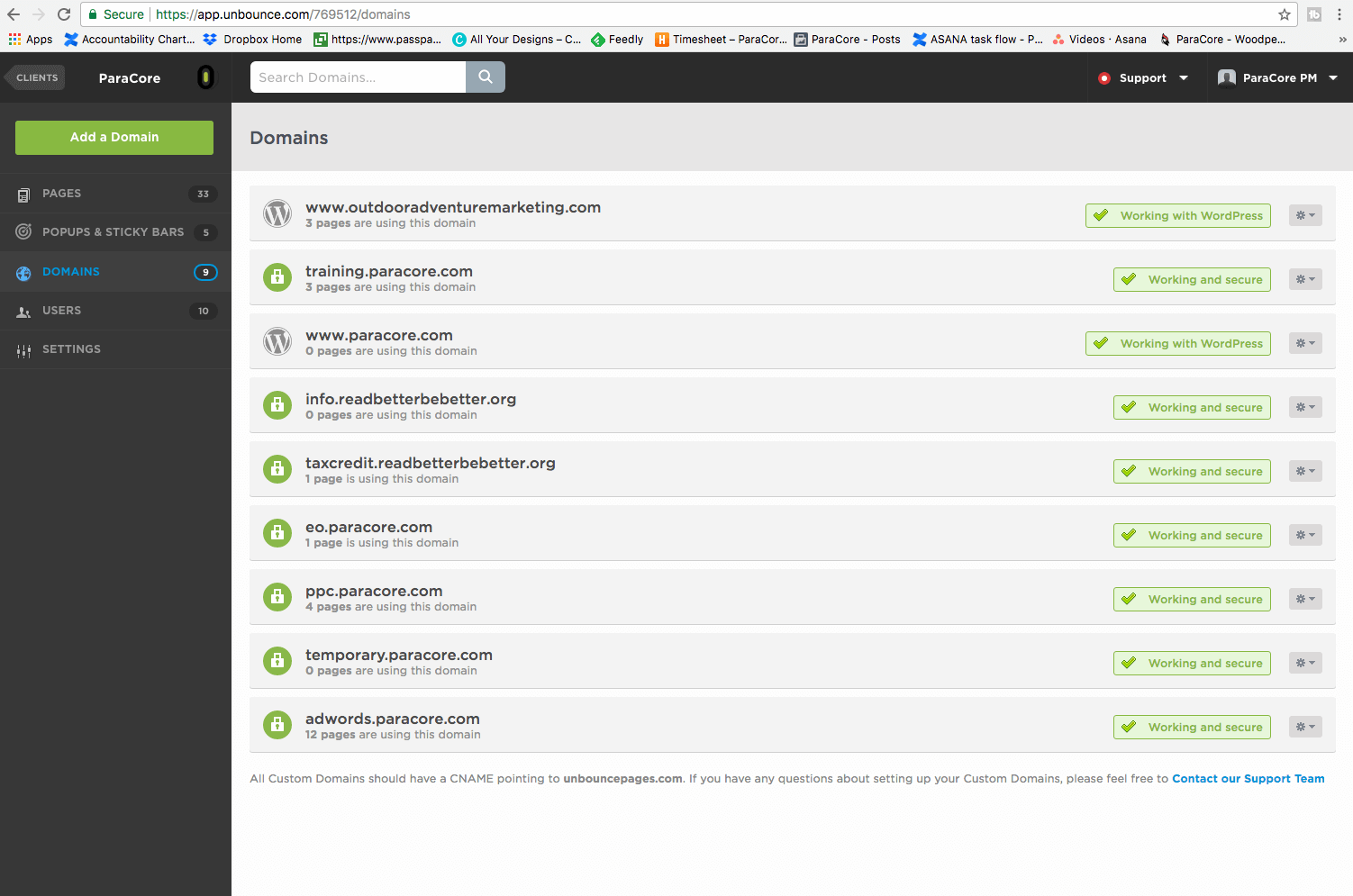
Task: Open gear dropdown for adwords.paracore.com
Action: 1305,727
